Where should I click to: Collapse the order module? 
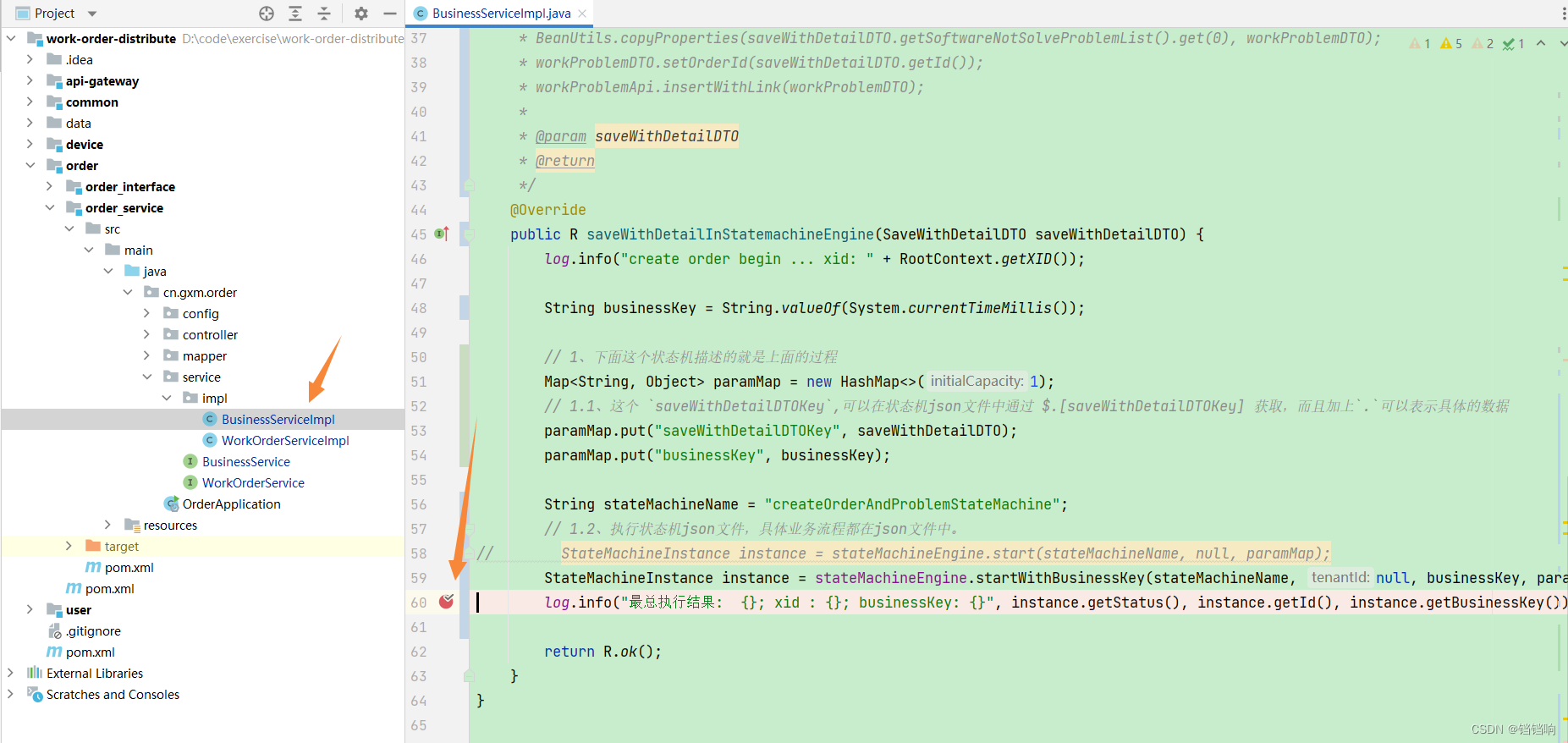pyautogui.click(x=30, y=165)
